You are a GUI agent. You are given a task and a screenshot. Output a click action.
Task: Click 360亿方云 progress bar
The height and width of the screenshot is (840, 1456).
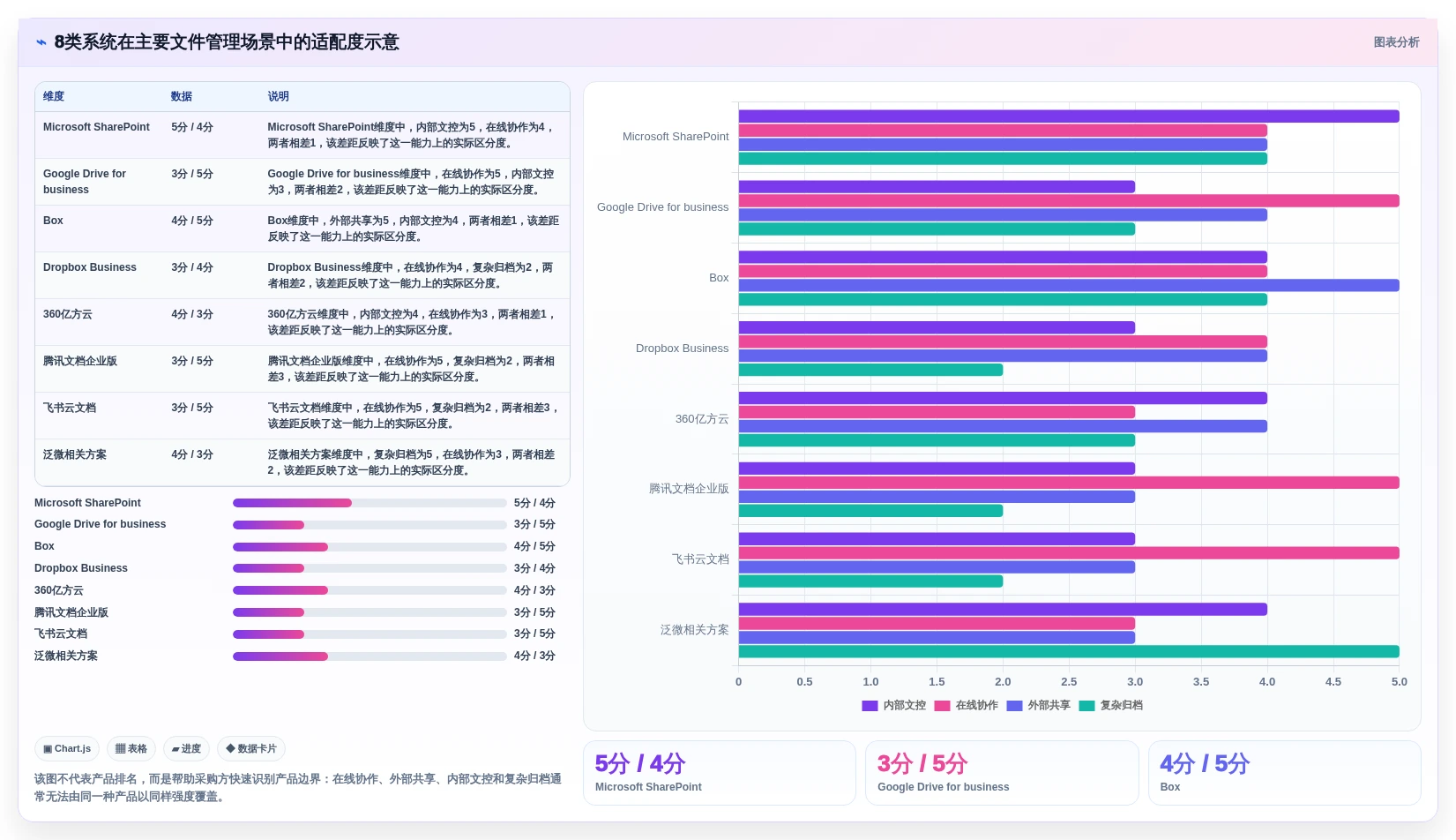pos(370,590)
